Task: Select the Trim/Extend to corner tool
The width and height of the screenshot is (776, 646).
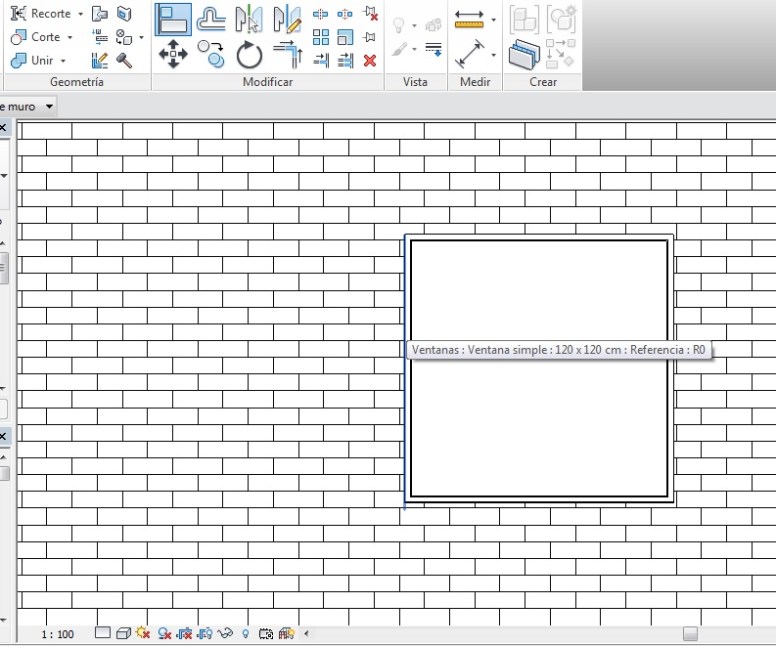Action: click(288, 55)
